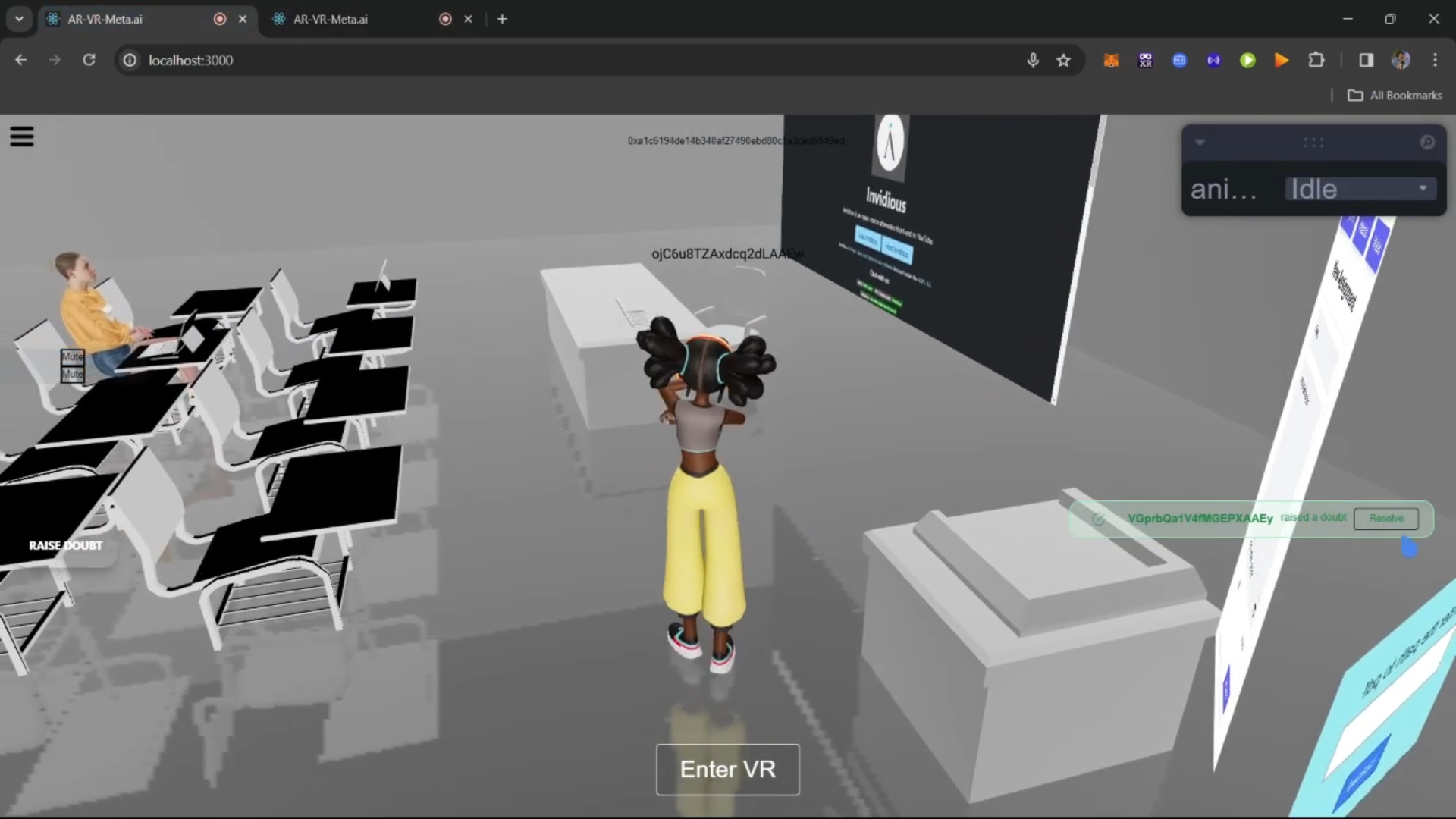Click the orange play extension icon

1282,61
